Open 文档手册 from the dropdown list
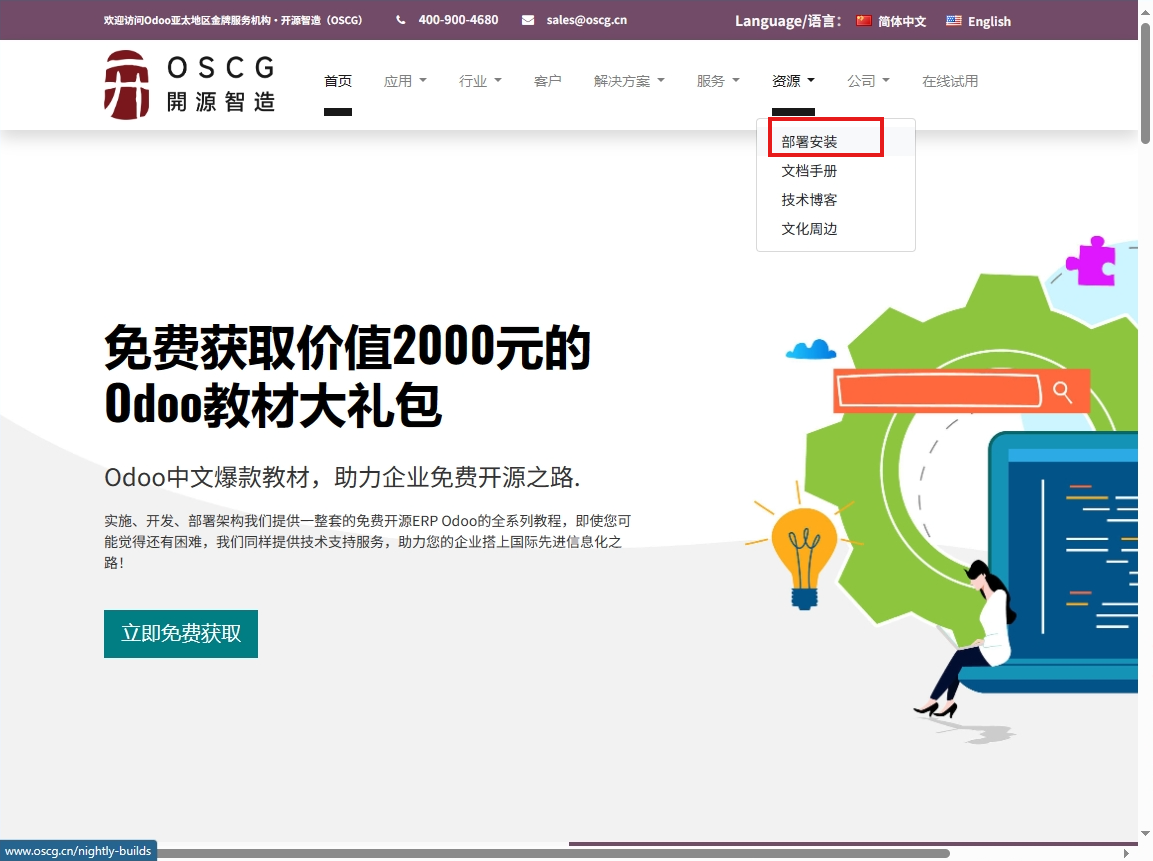Screen dimensions: 1153x861 (810, 170)
